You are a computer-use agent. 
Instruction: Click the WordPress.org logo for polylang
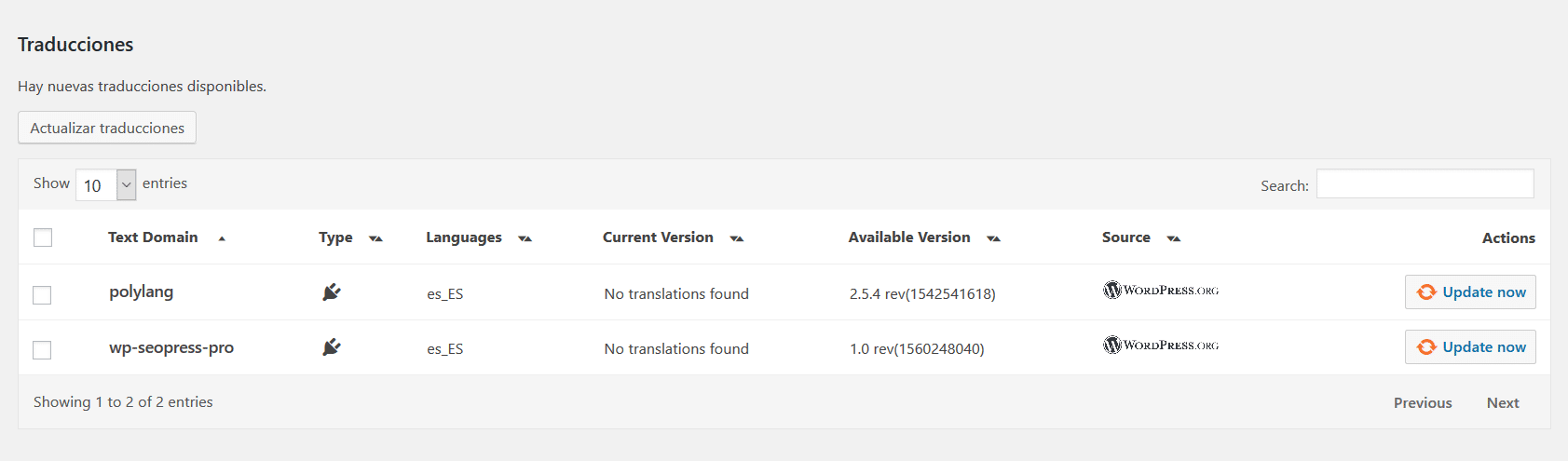(1161, 290)
